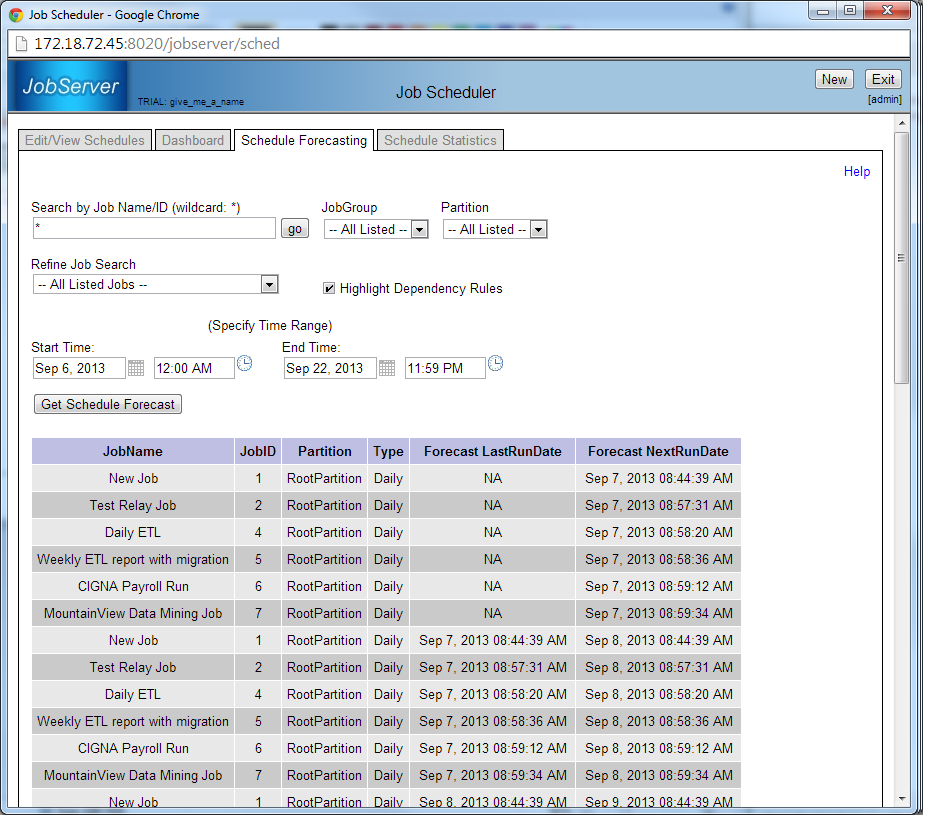The width and height of the screenshot is (926, 816).
Task: Click the New button in header
Action: 833,80
